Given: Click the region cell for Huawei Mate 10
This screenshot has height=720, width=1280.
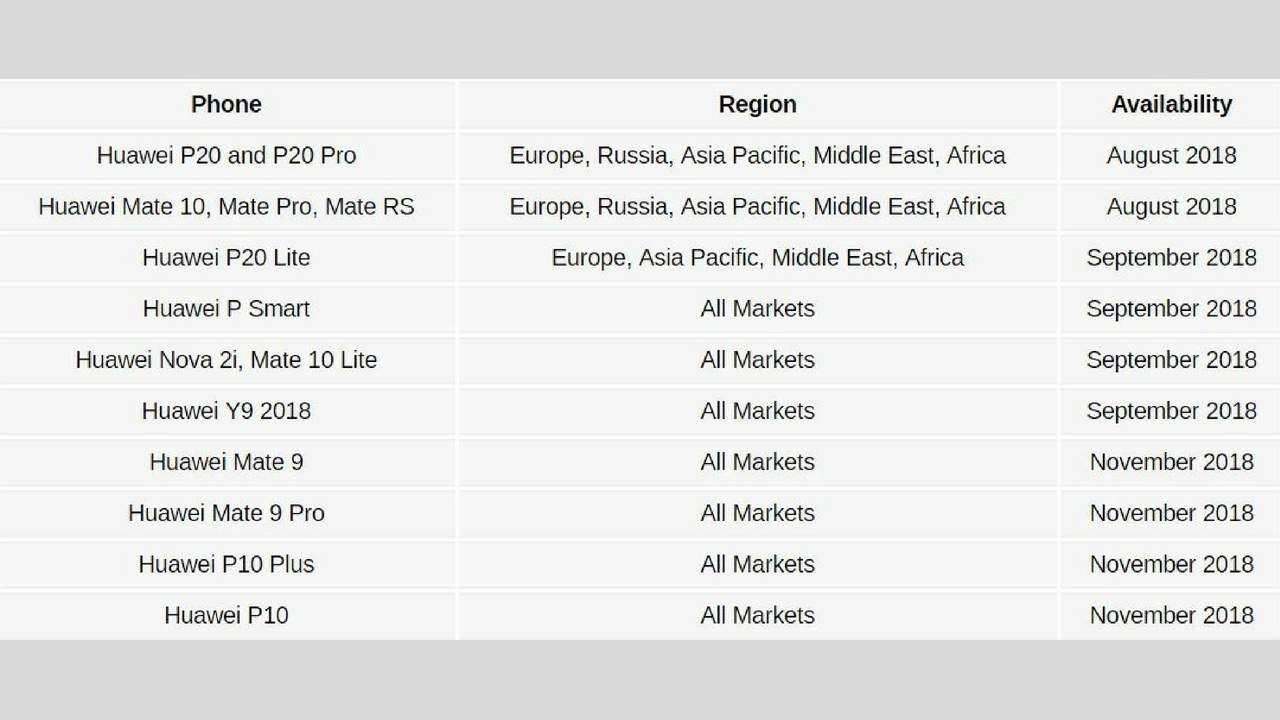Looking at the screenshot, I should (758, 206).
